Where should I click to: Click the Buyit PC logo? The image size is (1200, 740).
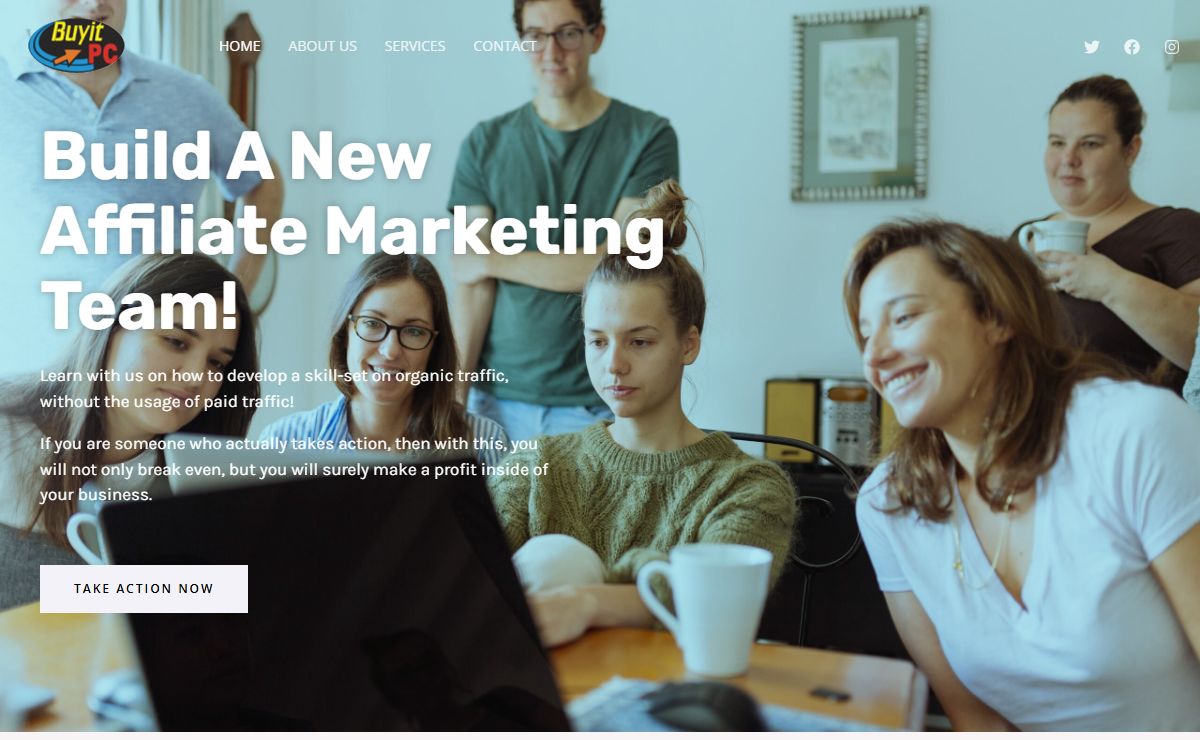click(77, 46)
